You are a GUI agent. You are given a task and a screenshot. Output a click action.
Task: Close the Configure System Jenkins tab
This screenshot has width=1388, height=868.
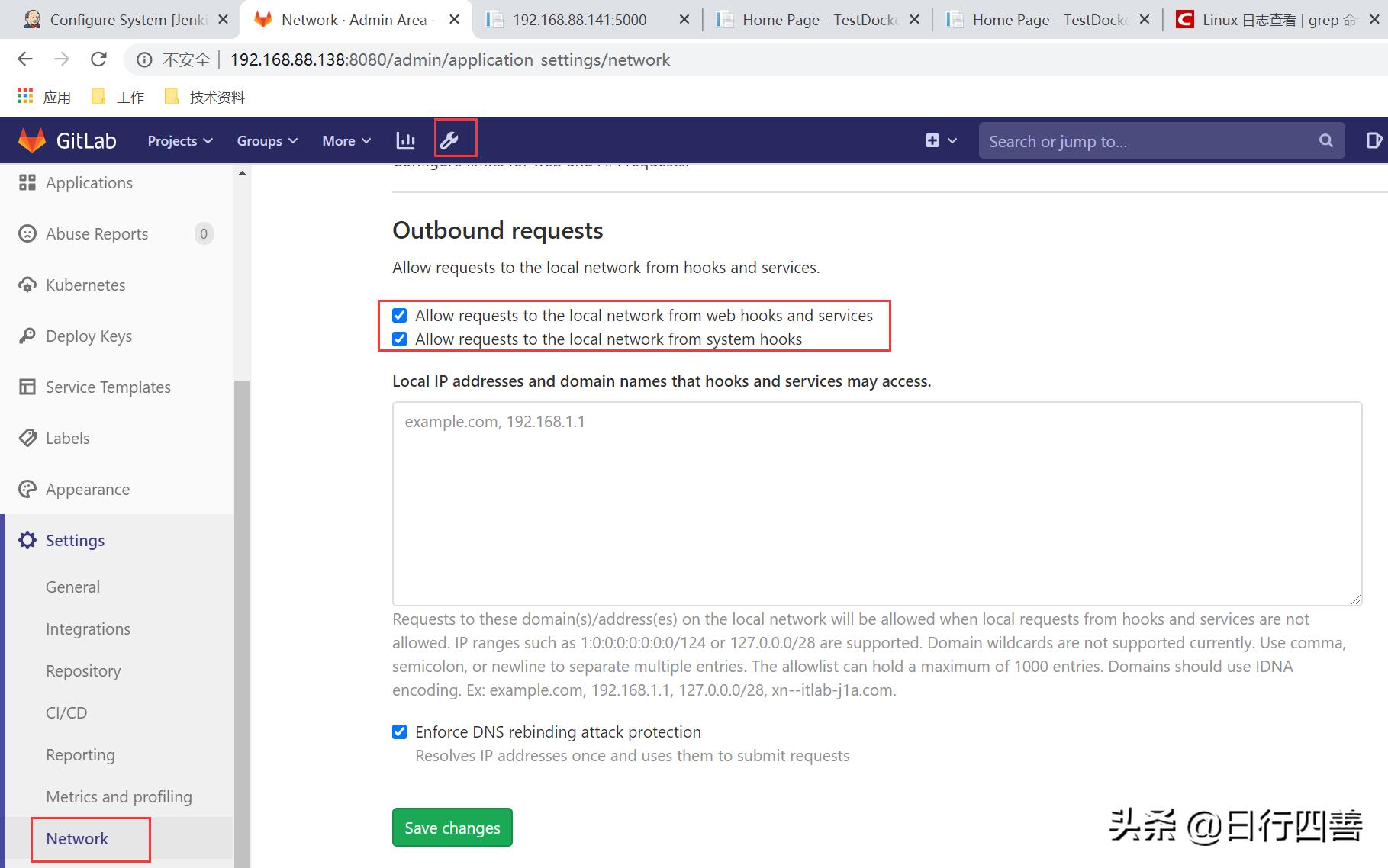(224, 20)
